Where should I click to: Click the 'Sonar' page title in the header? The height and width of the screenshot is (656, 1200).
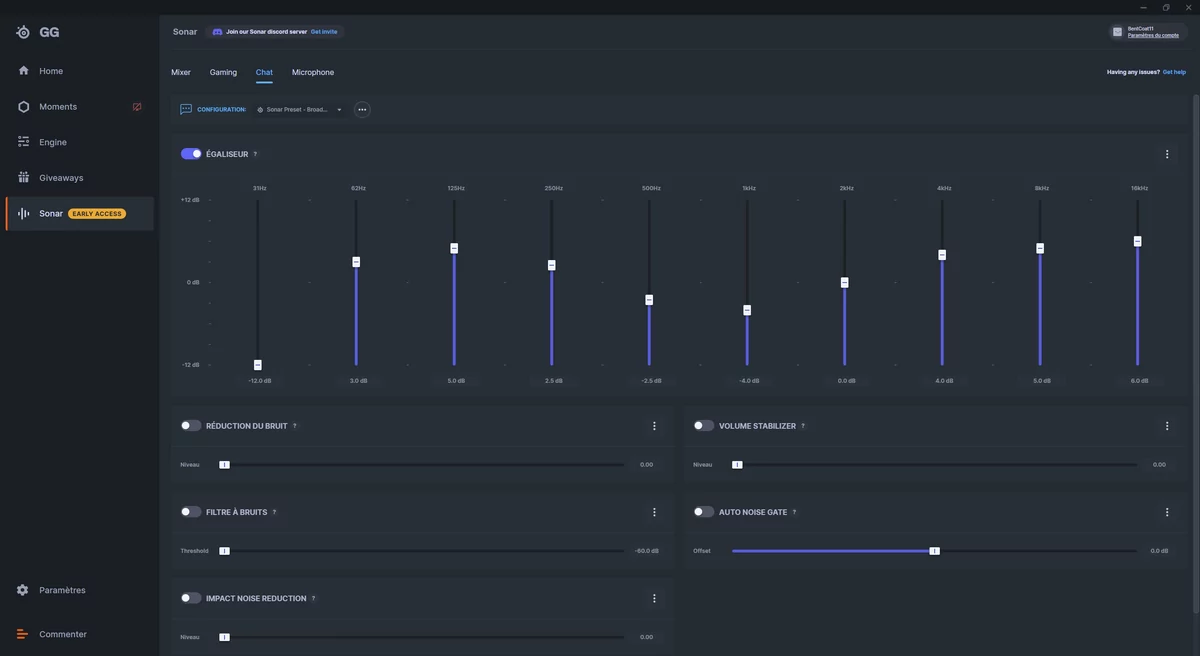pyautogui.click(x=185, y=32)
